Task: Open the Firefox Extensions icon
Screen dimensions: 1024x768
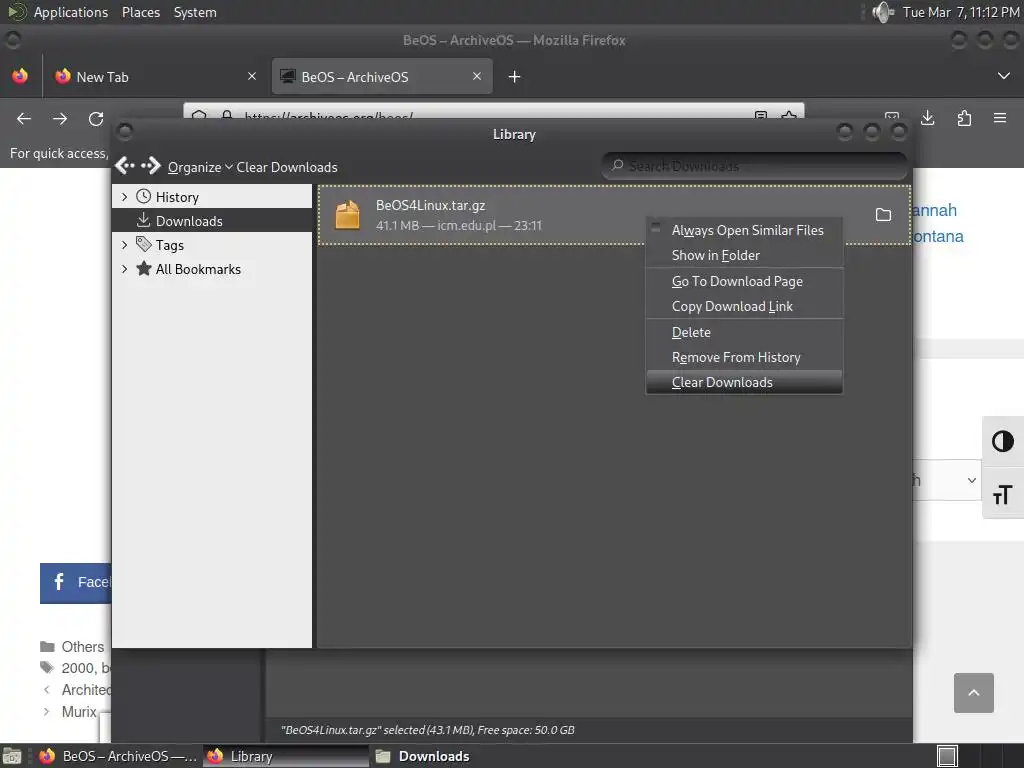Action: 964,118
